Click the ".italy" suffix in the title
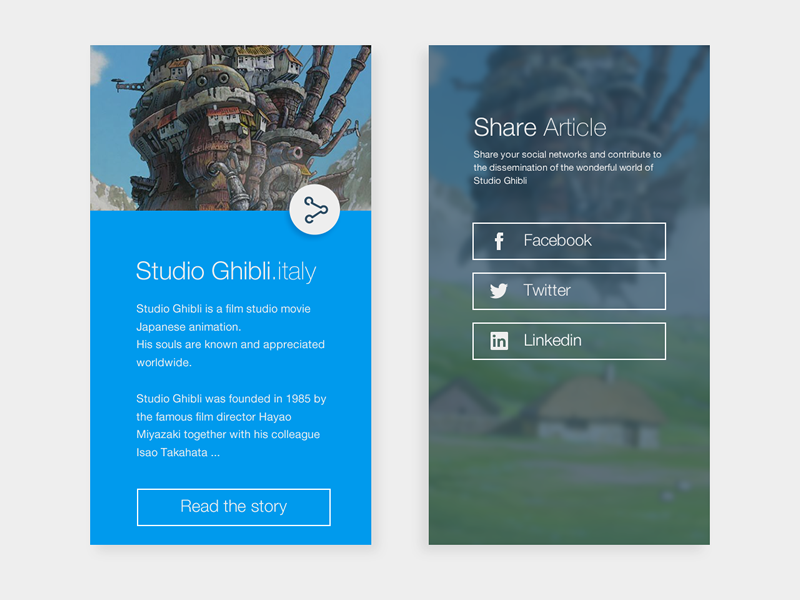Image resolution: width=800 pixels, height=600 pixels. [294, 271]
